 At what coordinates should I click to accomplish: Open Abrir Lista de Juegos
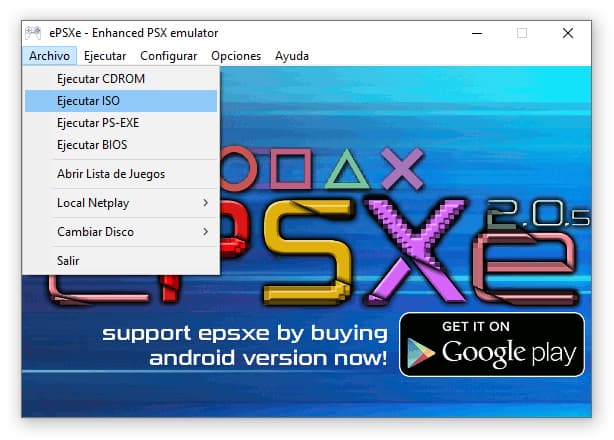click(x=111, y=174)
